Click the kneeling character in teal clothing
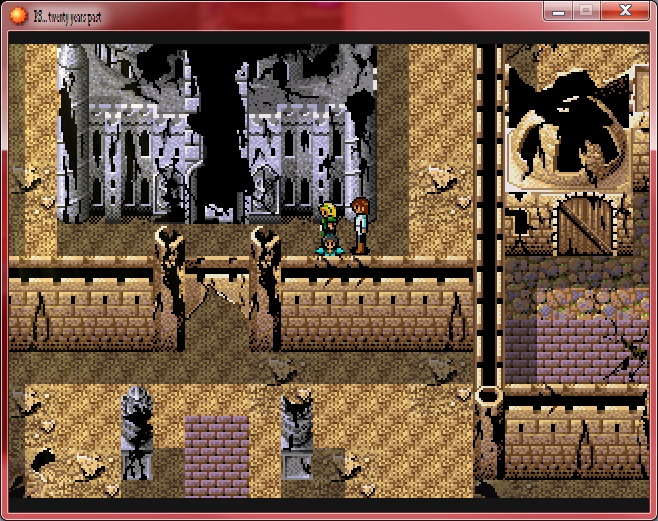658x521 pixels. click(329, 244)
